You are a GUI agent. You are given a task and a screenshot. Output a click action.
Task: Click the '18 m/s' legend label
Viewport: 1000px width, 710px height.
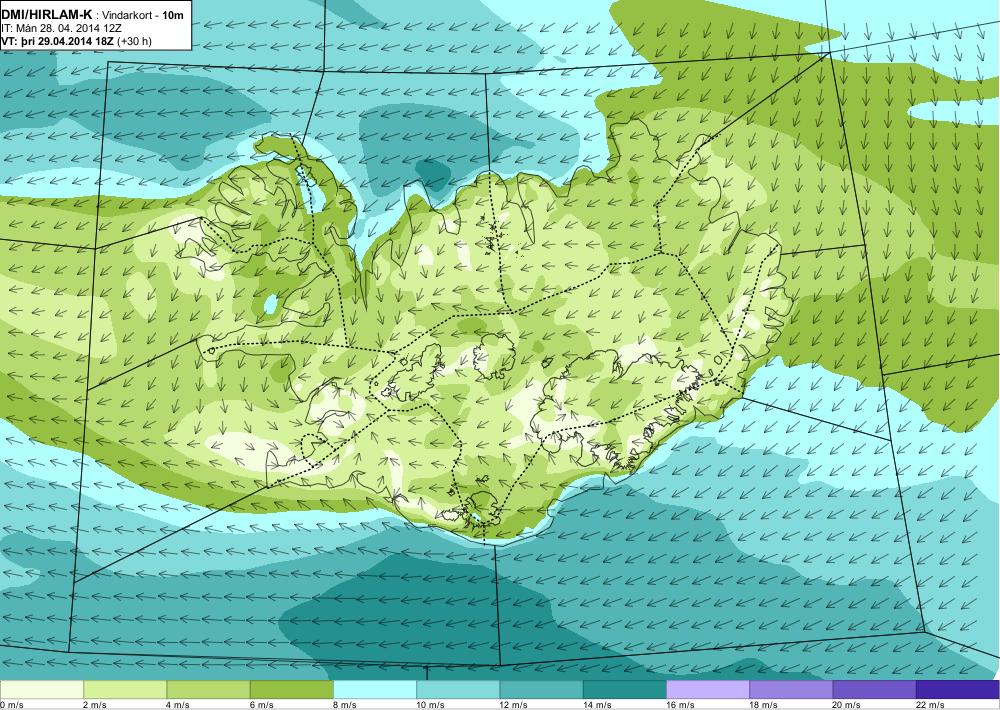(763, 705)
